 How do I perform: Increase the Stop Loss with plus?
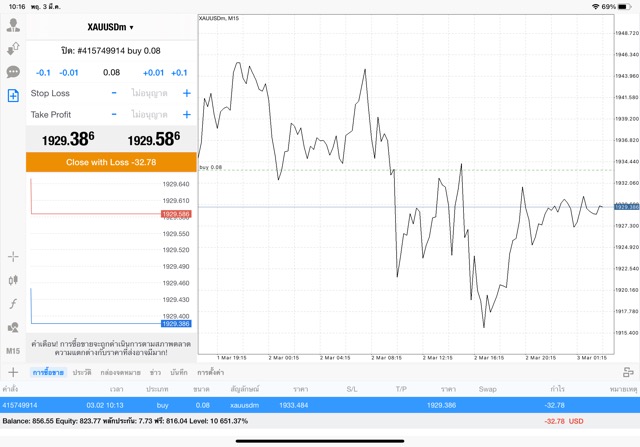click(x=186, y=93)
